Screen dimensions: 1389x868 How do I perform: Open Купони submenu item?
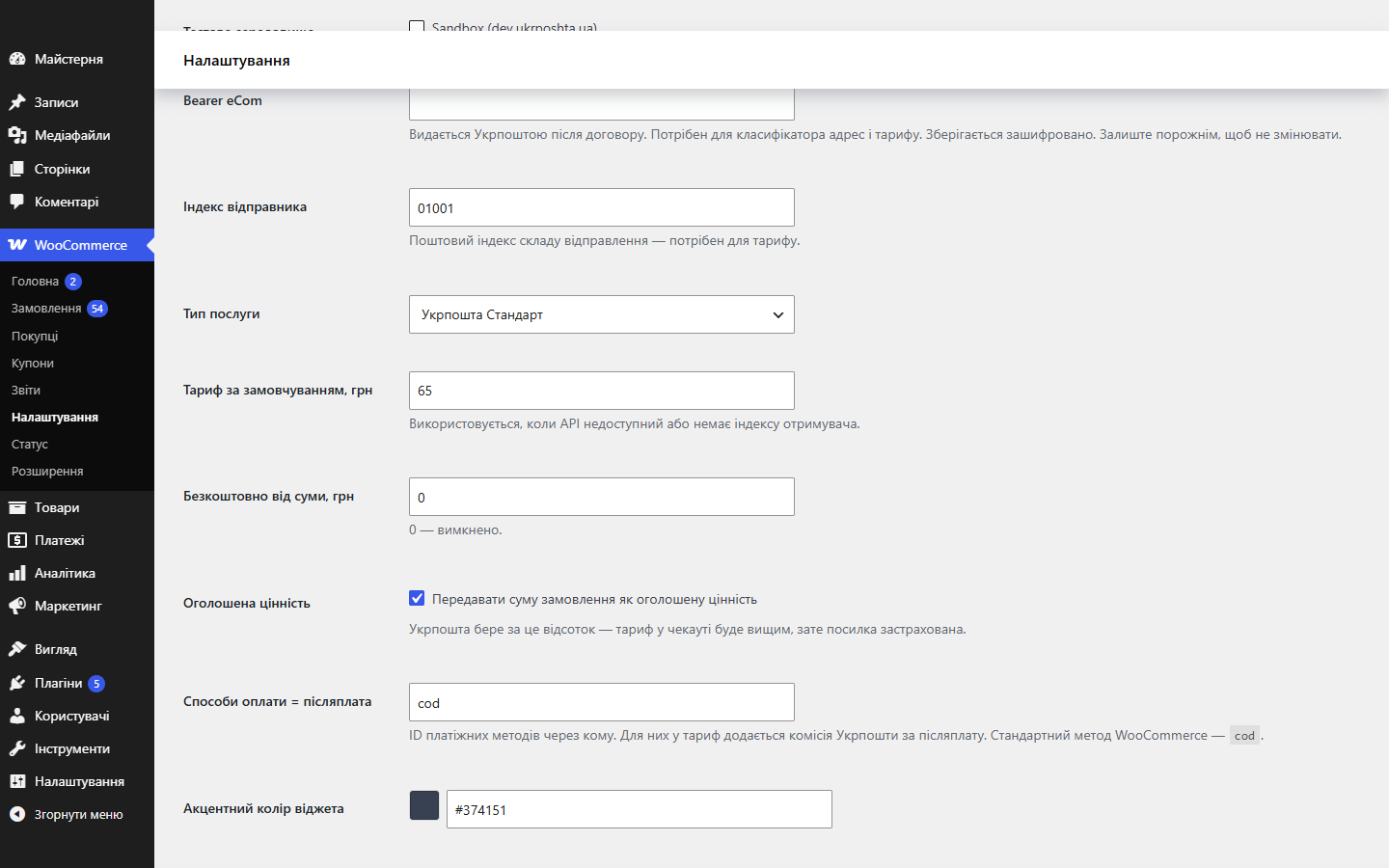[33, 363]
